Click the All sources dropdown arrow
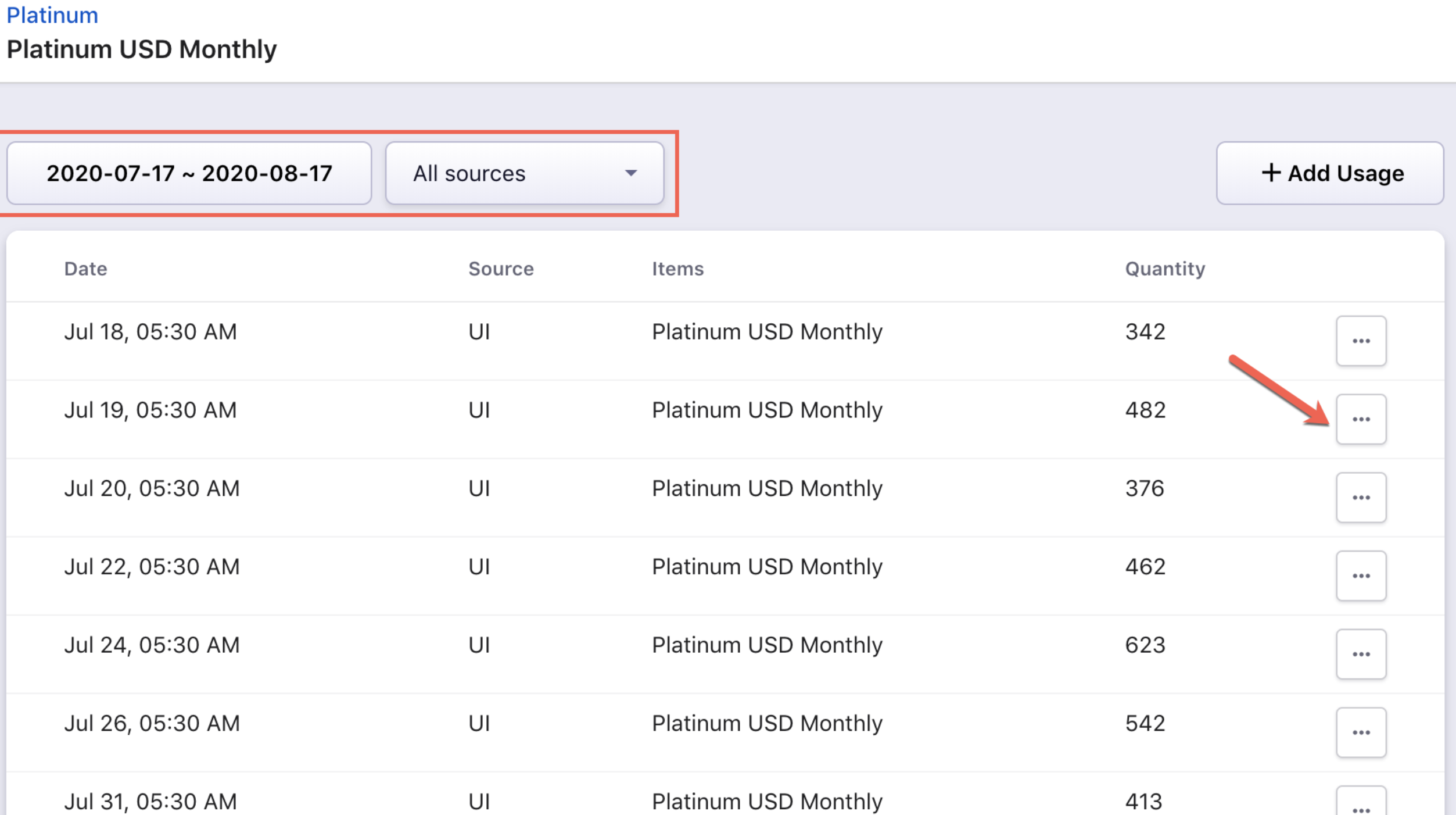 [x=631, y=173]
